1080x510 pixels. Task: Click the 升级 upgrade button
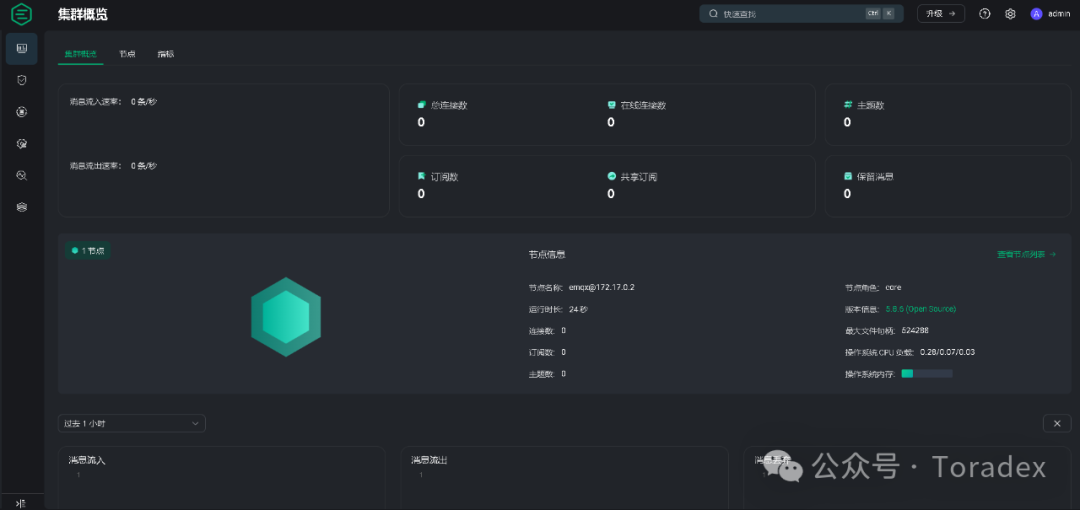pyautogui.click(x=940, y=14)
